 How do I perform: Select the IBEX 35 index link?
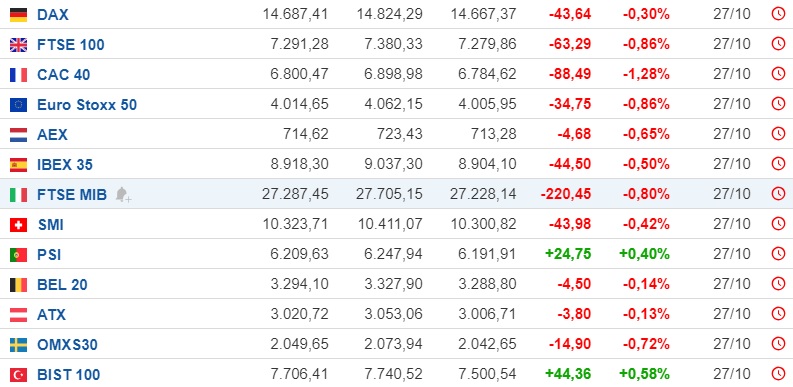pos(65,165)
